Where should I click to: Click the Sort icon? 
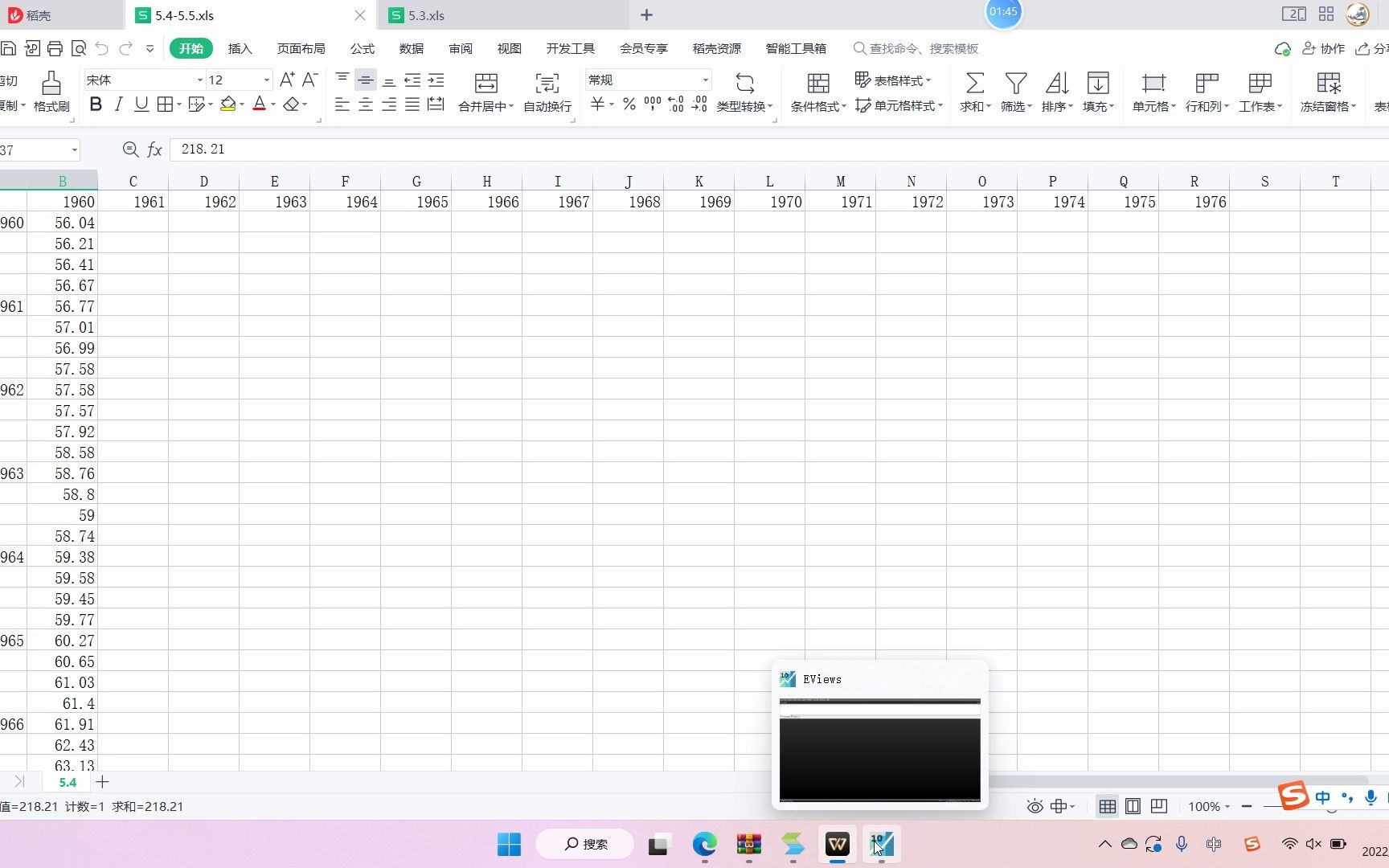[1057, 83]
